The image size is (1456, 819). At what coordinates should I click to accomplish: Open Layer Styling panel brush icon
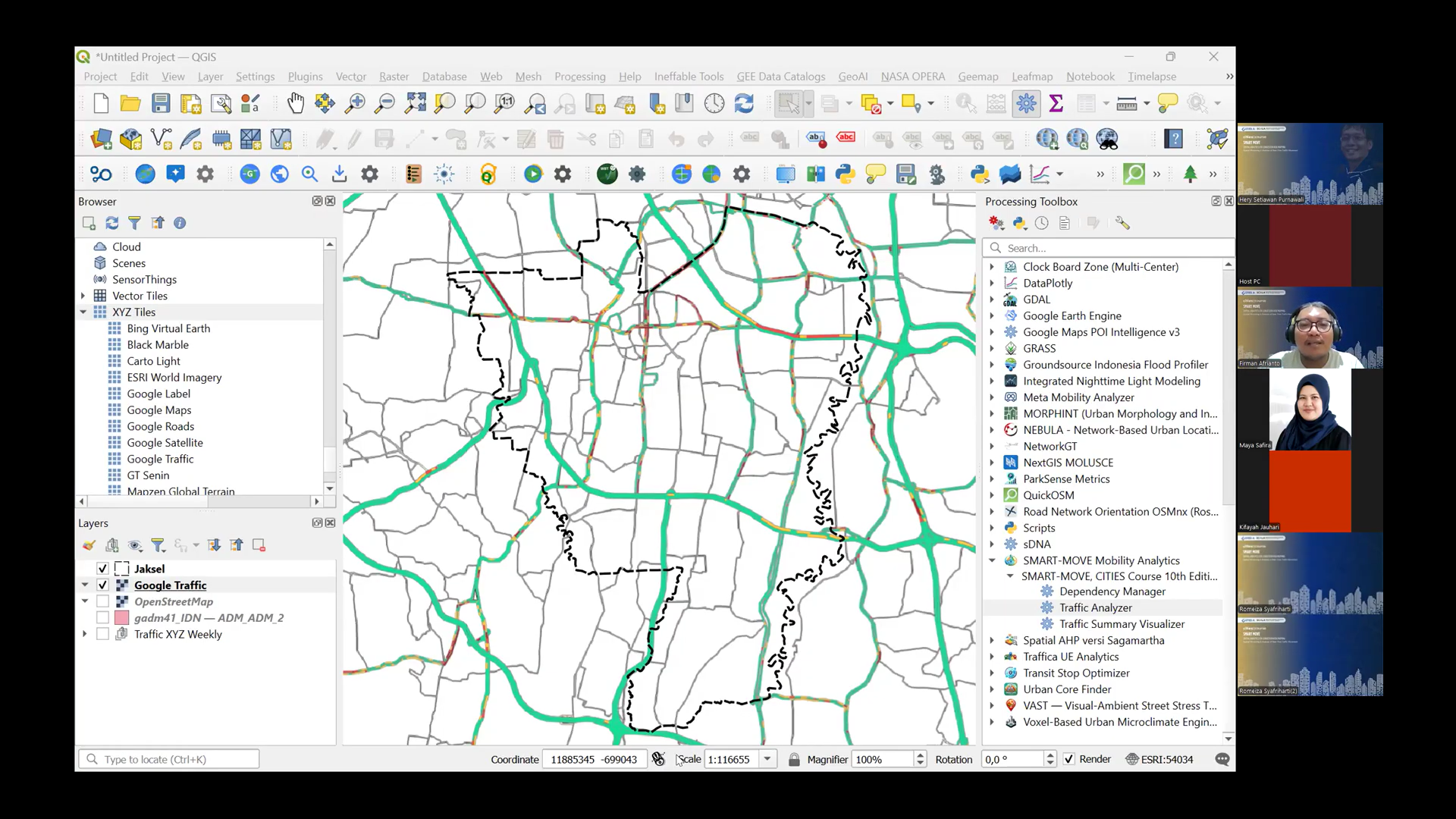(89, 545)
